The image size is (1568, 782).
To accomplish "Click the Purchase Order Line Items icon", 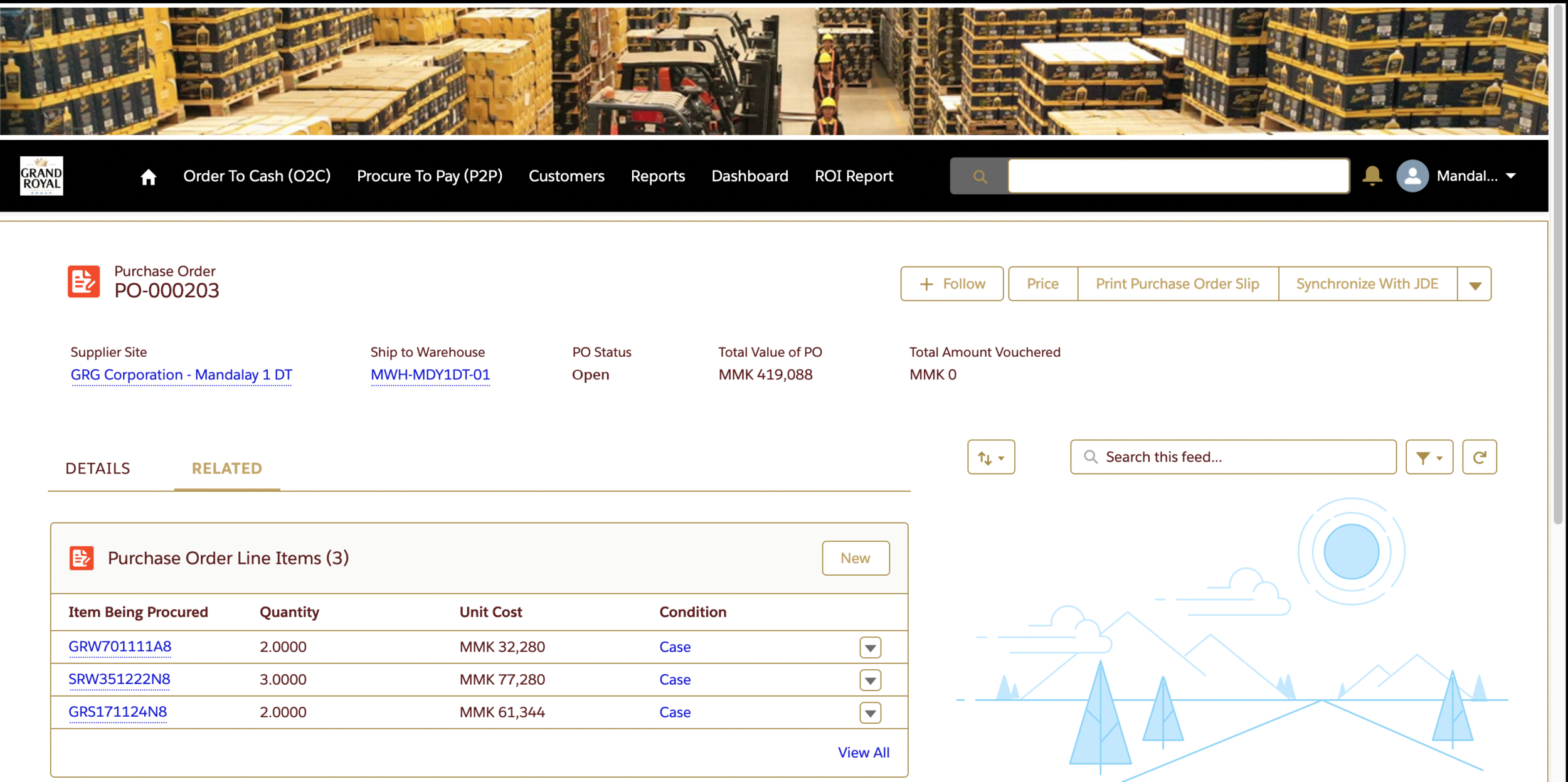I will 82,558.
